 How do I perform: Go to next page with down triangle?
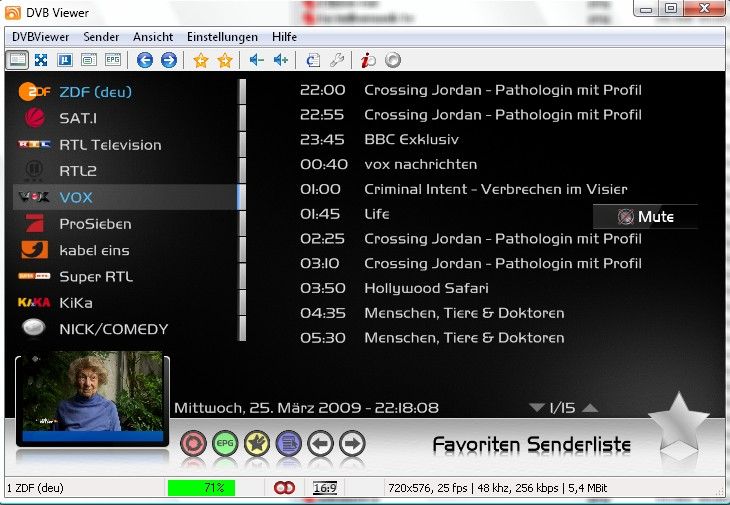point(538,408)
